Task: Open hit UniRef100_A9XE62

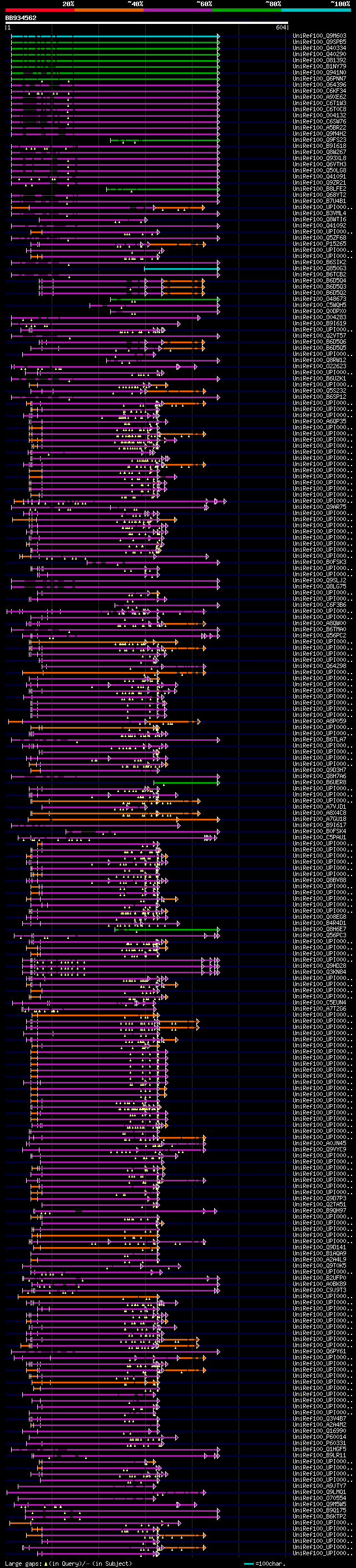Action: click(319, 97)
